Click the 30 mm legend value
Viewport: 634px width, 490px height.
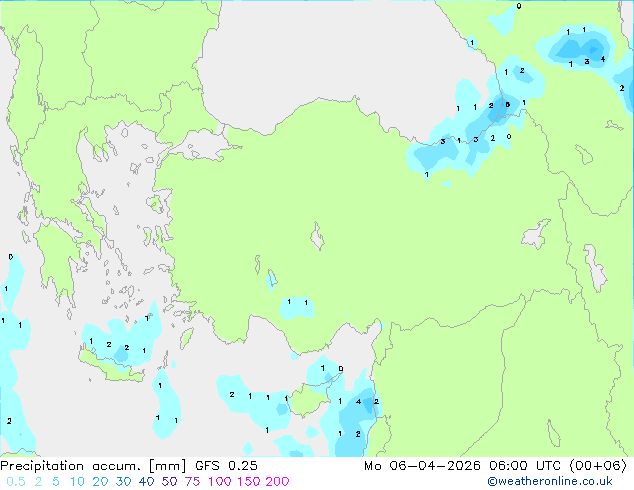pos(123,482)
